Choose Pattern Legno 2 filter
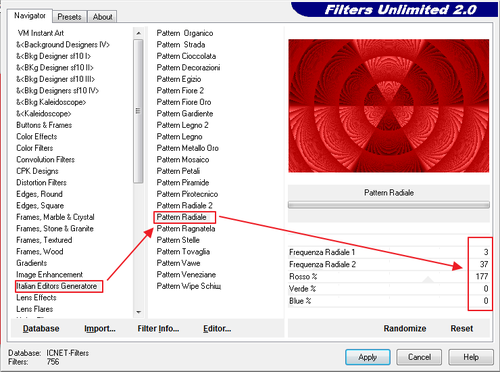Screen dimensions: 500x372 [183, 125]
